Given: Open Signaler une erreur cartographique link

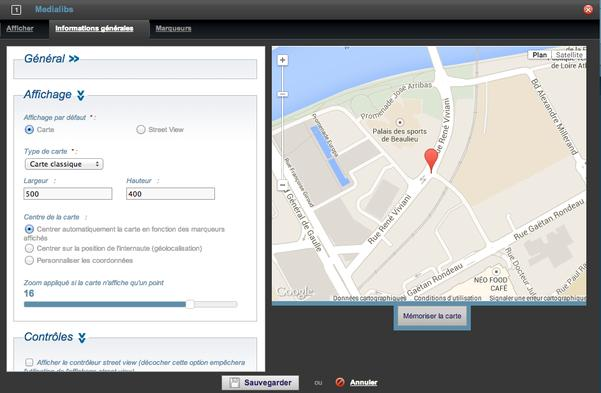Looking at the screenshot, I should point(538,298).
